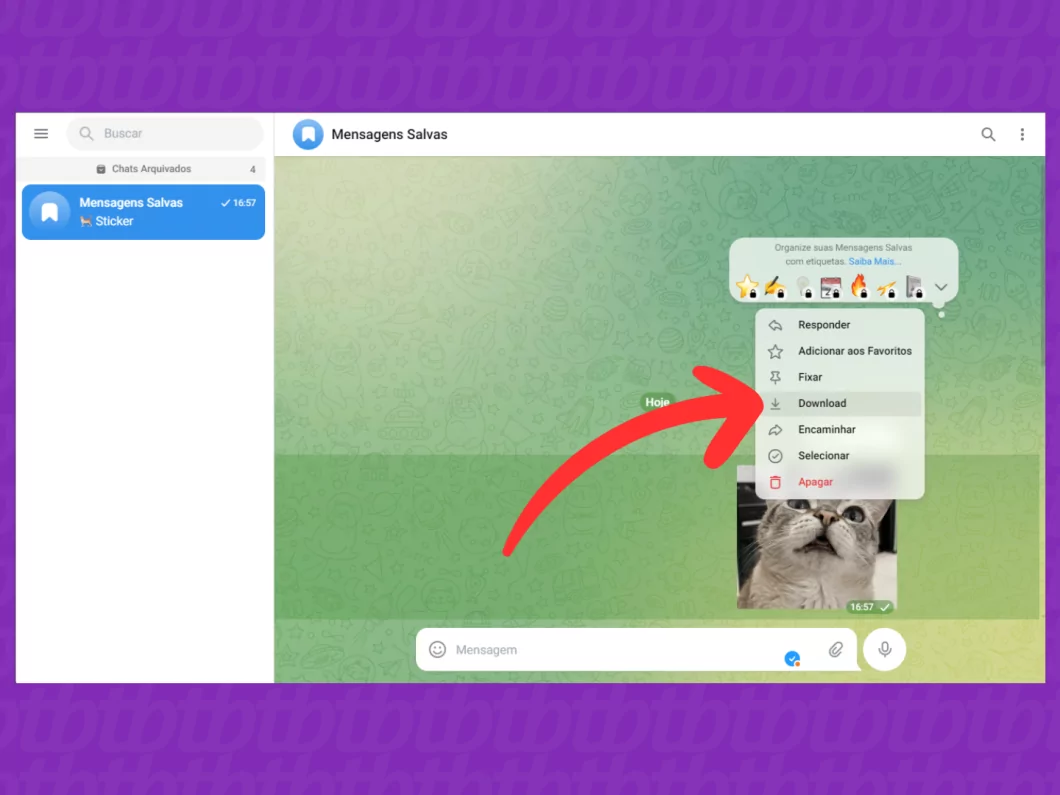Choose Responder in the context menu
1060x795 pixels.
point(840,324)
